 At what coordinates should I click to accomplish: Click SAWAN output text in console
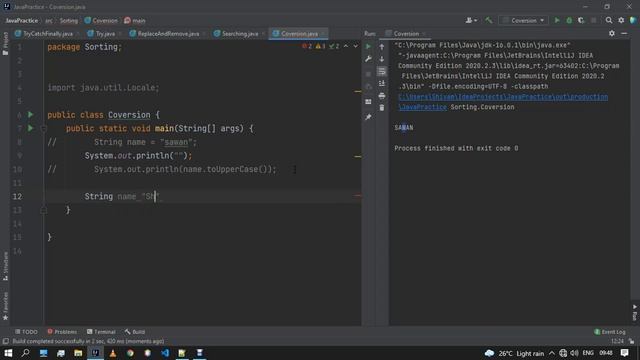pyautogui.click(x=404, y=128)
